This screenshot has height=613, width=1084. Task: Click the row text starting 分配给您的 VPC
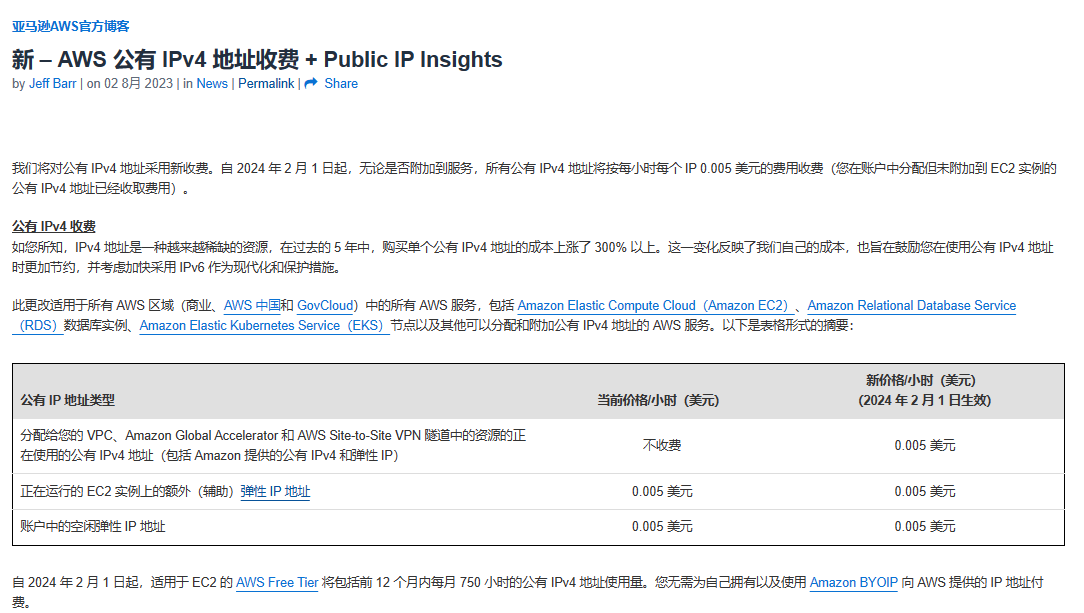point(273,446)
